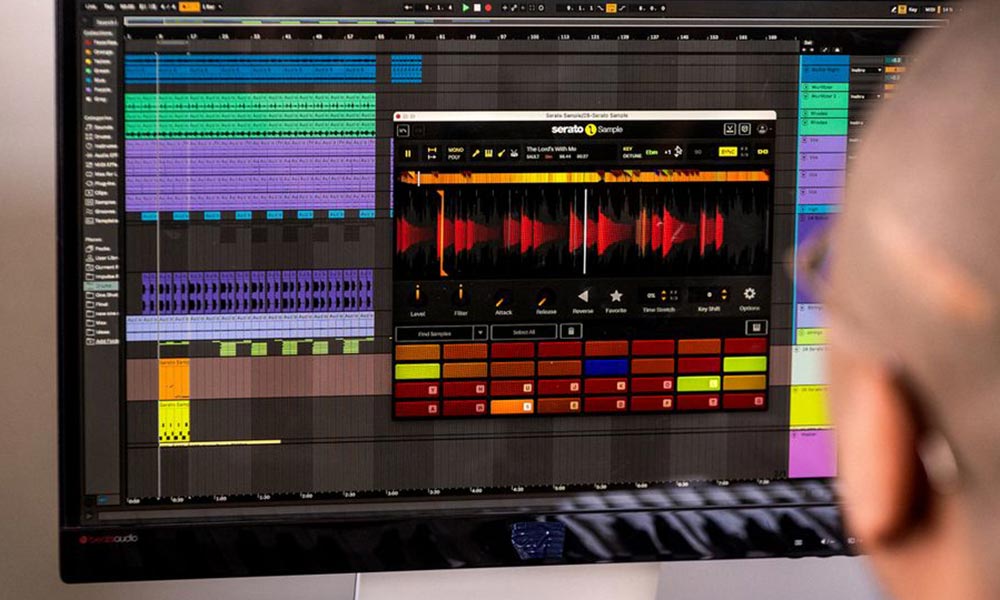Open the Find Samples dropdown arrow
The height and width of the screenshot is (600, 1000).
point(479,330)
